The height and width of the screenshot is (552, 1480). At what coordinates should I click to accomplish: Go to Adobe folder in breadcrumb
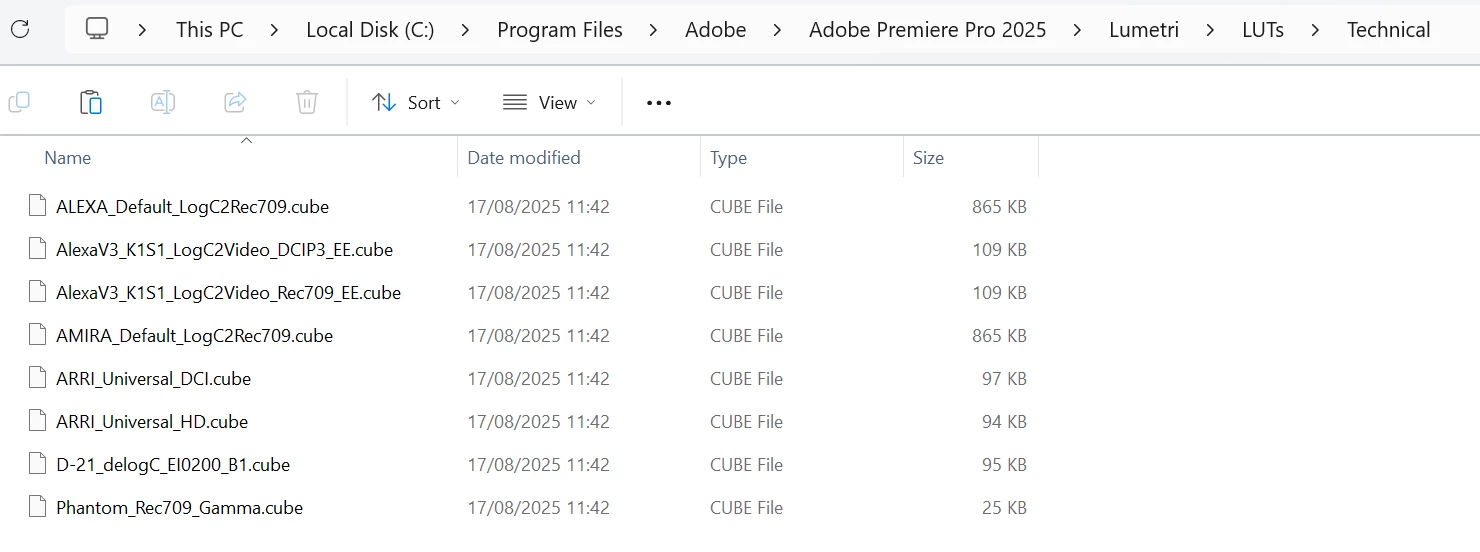[x=716, y=30]
